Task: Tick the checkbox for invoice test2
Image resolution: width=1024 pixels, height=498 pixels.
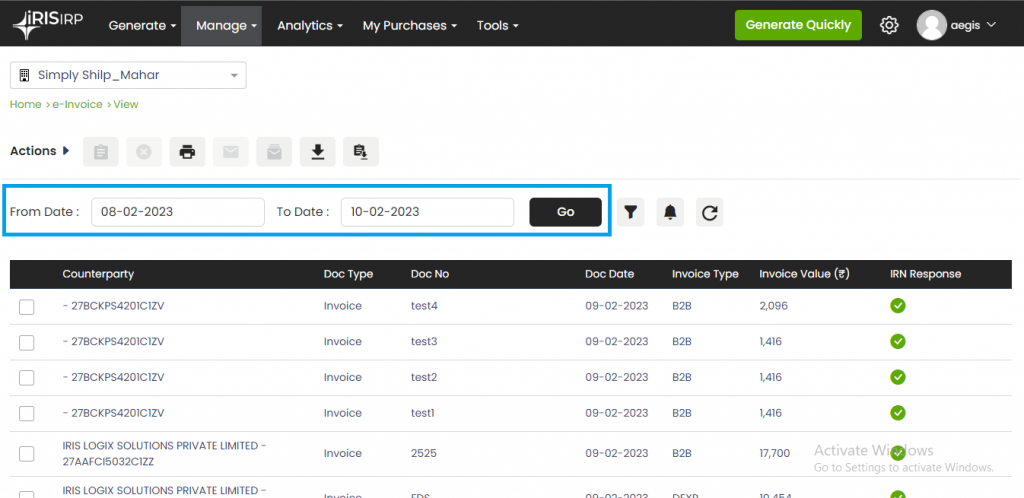Action: (x=27, y=377)
